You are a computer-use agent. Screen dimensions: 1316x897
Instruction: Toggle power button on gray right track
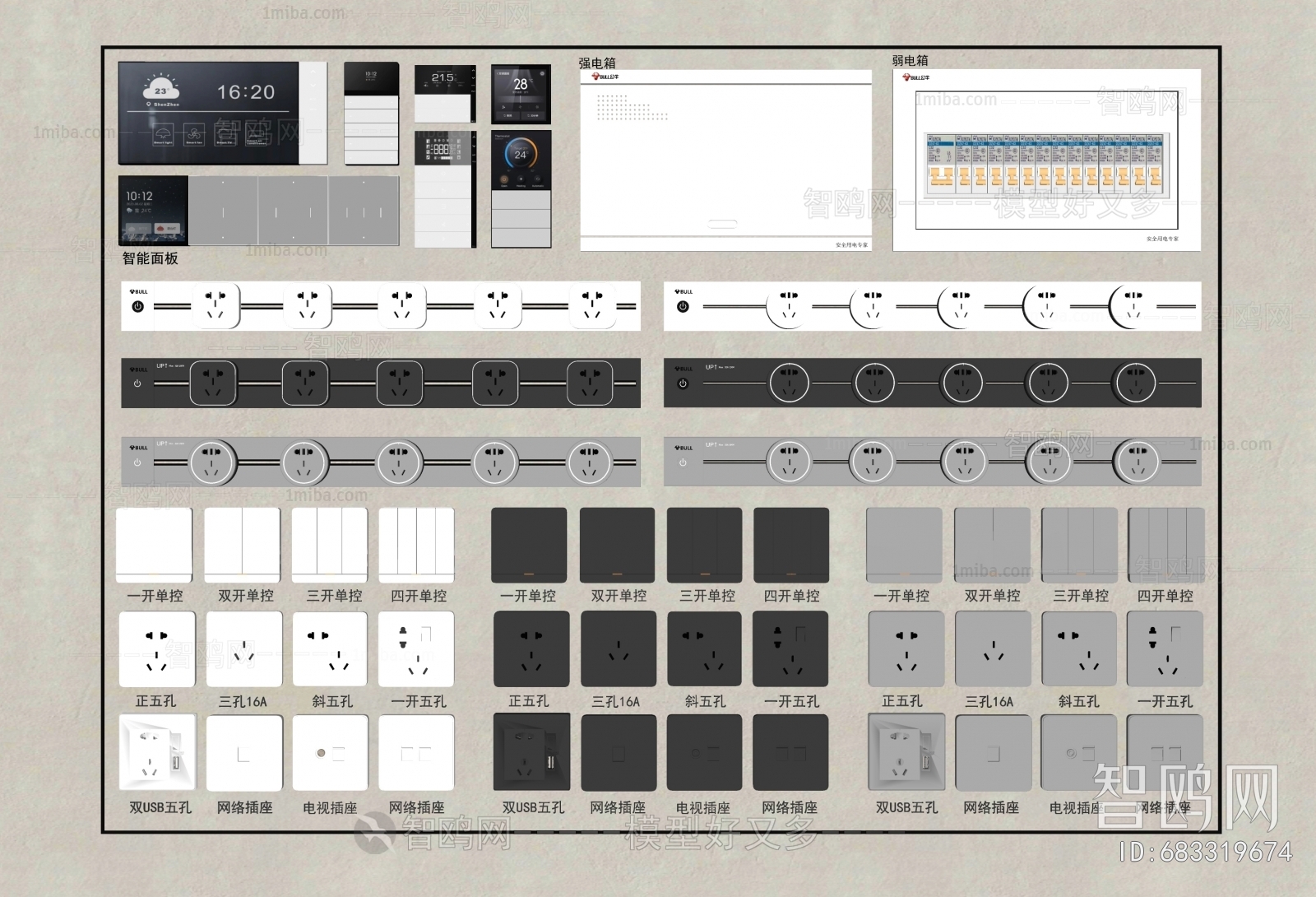tap(683, 462)
